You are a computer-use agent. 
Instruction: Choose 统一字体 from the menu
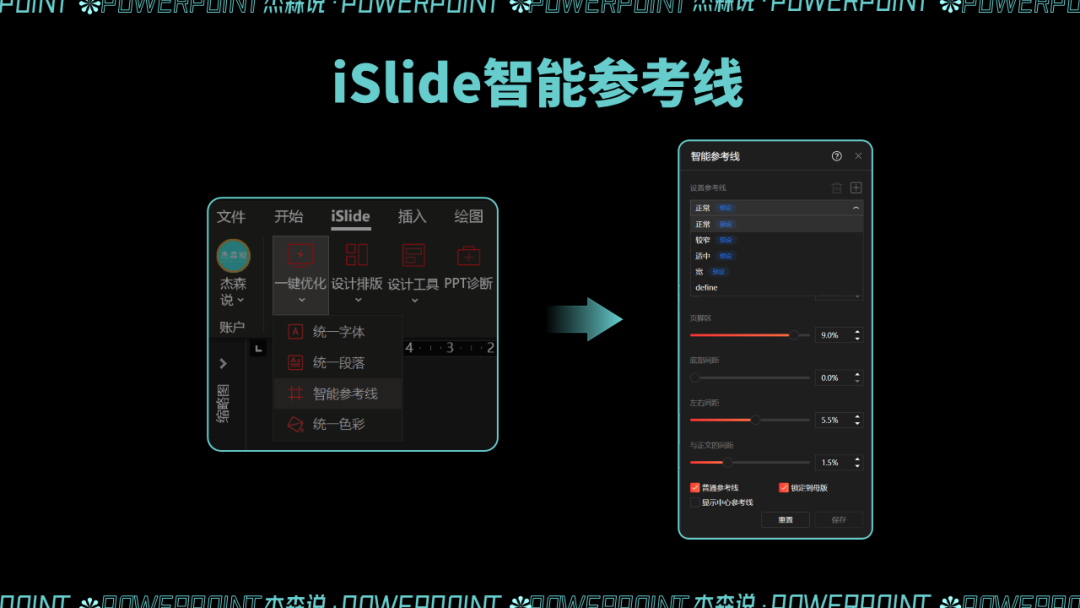338,331
